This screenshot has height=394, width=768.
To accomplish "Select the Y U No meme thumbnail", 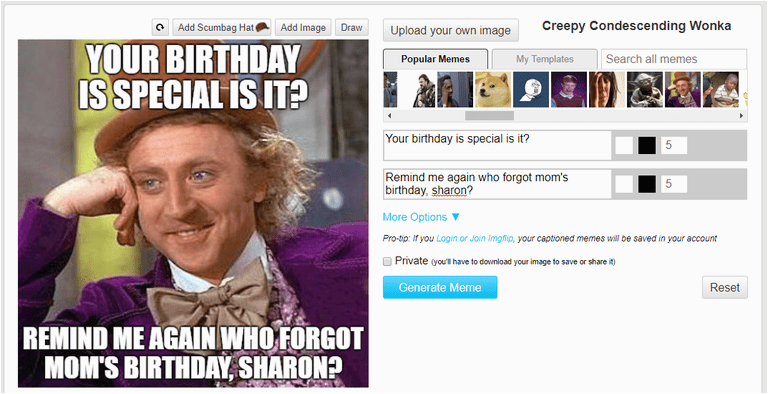I will pos(531,90).
